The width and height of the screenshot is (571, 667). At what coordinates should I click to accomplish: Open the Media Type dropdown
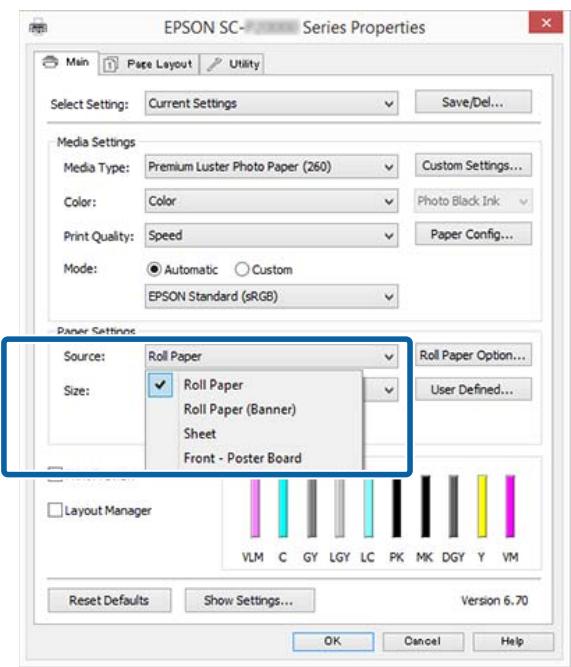[x=271, y=167]
